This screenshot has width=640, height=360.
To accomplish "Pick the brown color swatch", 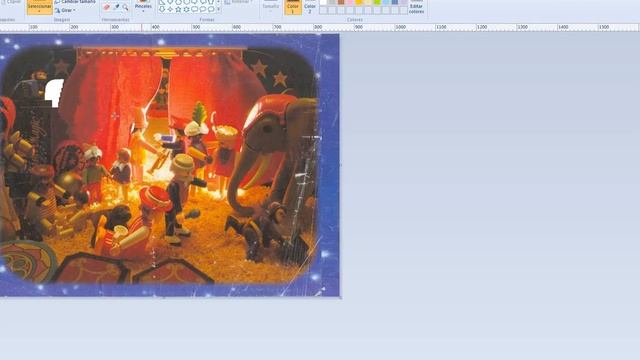I will point(341,2).
